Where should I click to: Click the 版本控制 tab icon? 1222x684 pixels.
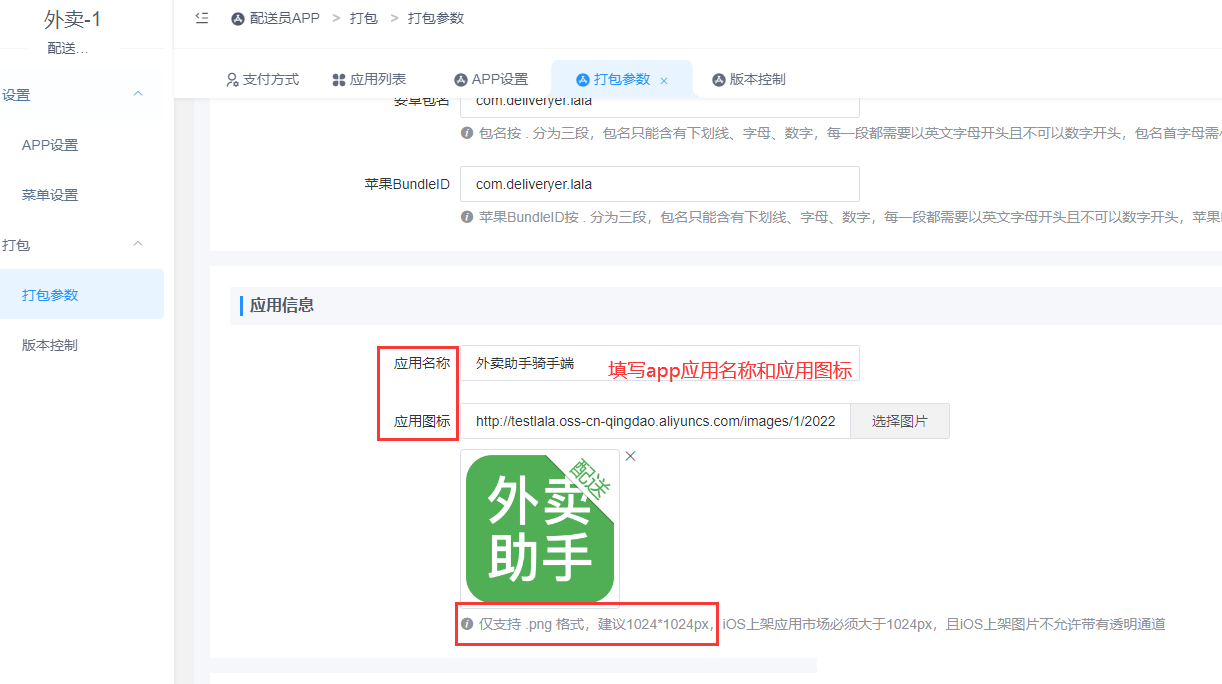[719, 80]
